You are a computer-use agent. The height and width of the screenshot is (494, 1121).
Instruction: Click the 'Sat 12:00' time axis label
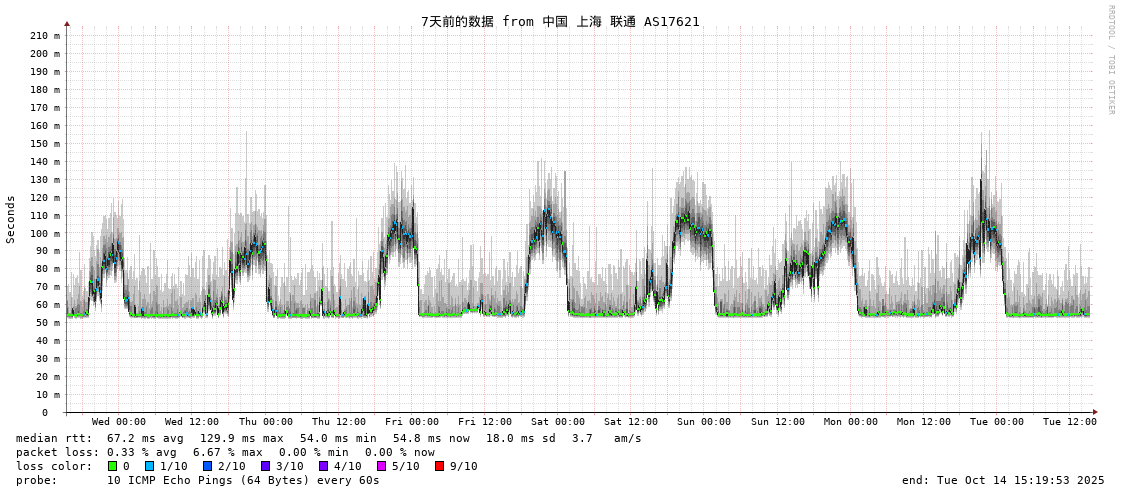[x=631, y=422]
